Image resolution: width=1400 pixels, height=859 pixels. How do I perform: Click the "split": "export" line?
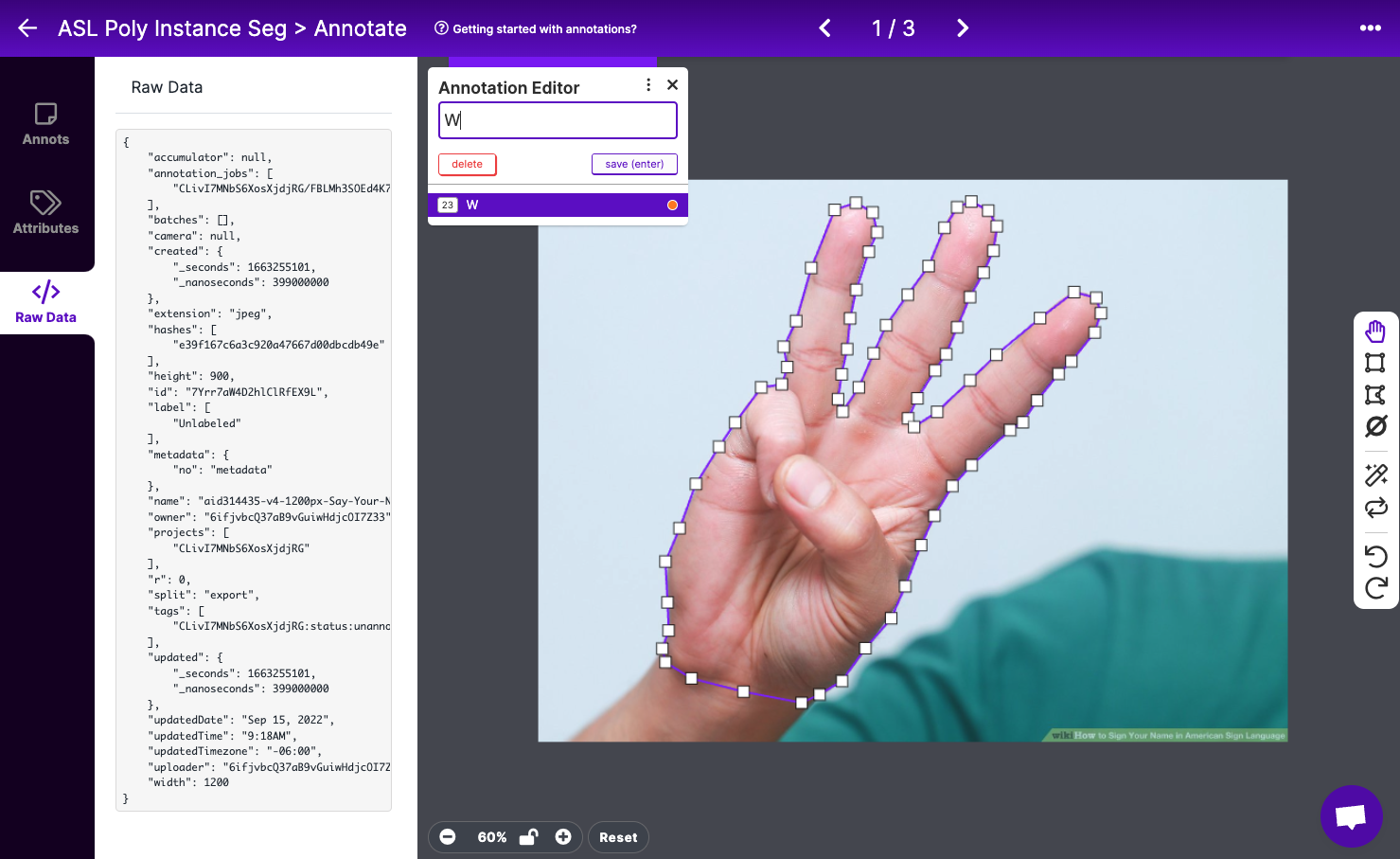204,595
